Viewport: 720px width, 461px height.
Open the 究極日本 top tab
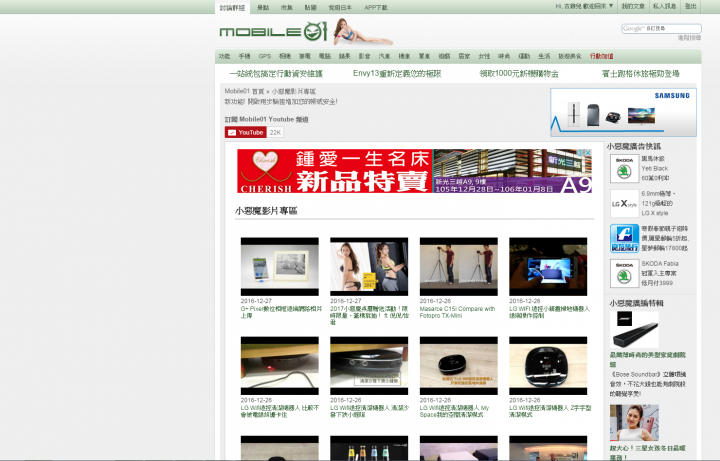(340, 7)
